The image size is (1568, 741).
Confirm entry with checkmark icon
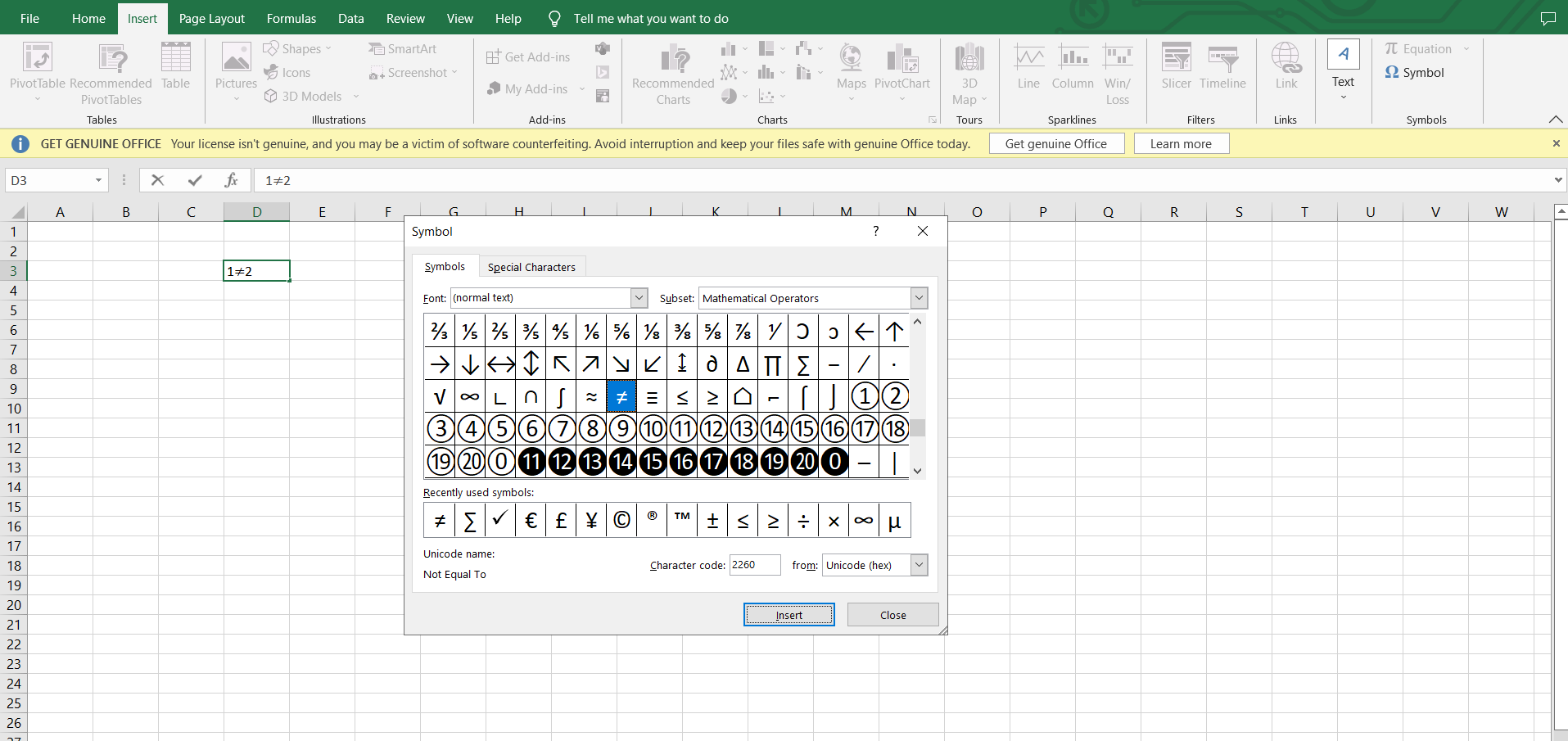pyautogui.click(x=195, y=180)
